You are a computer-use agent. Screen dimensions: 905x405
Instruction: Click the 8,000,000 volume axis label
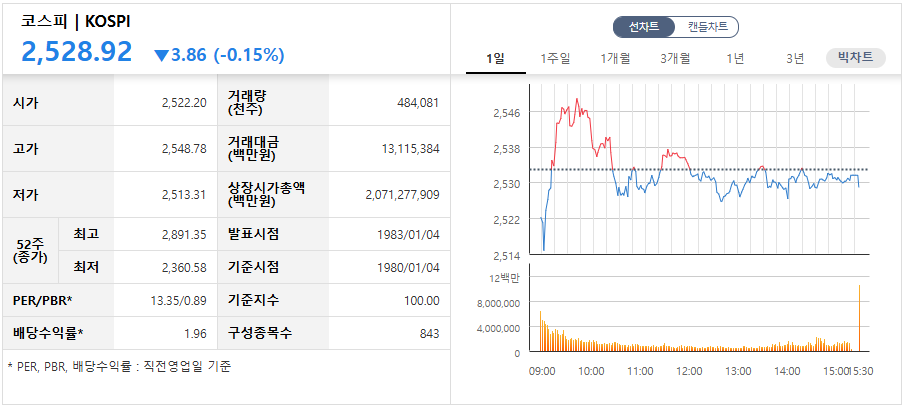click(x=499, y=303)
